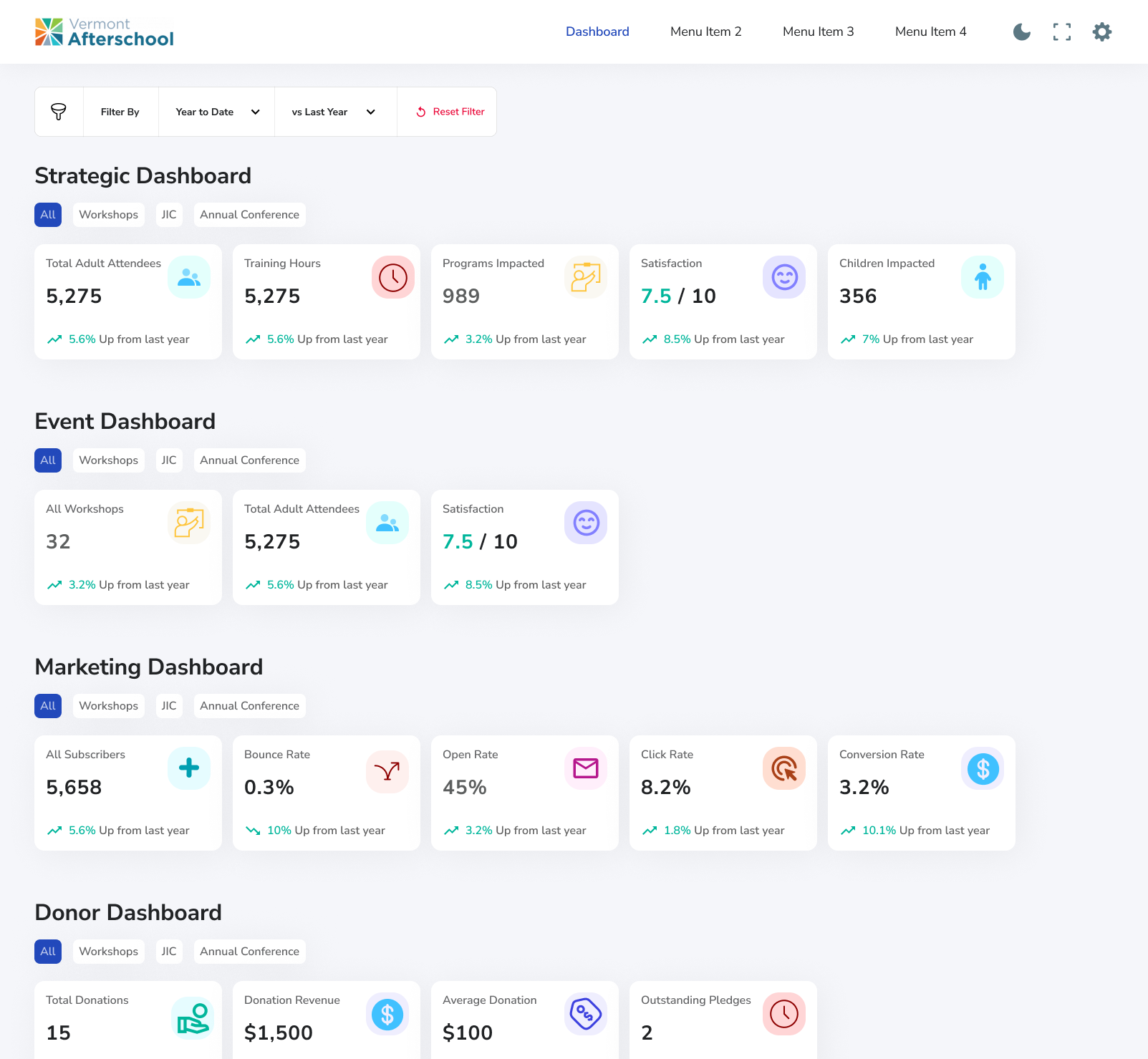This screenshot has height=1059, width=1148.
Task: Click Donation Revenue dollar icon
Action: [387, 1014]
